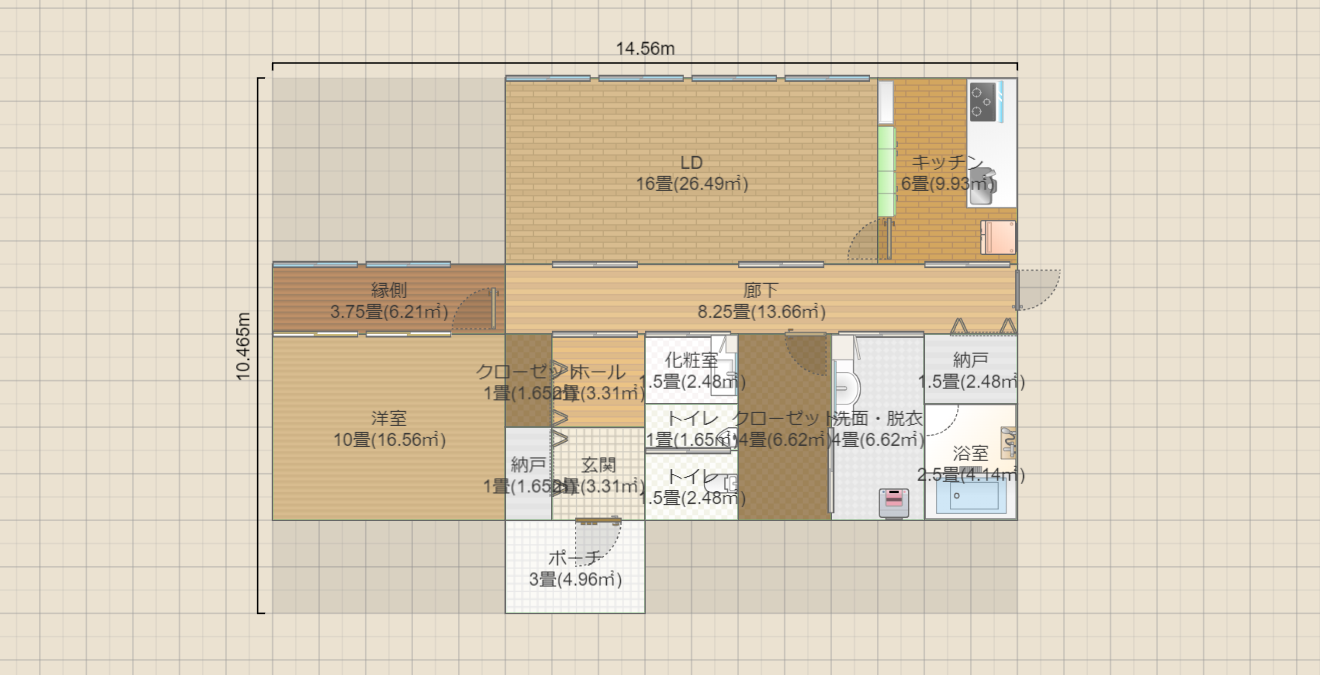The height and width of the screenshot is (675, 1320).
Task: Select the washing machine in 洗面・脱衣
Action: coord(893,503)
